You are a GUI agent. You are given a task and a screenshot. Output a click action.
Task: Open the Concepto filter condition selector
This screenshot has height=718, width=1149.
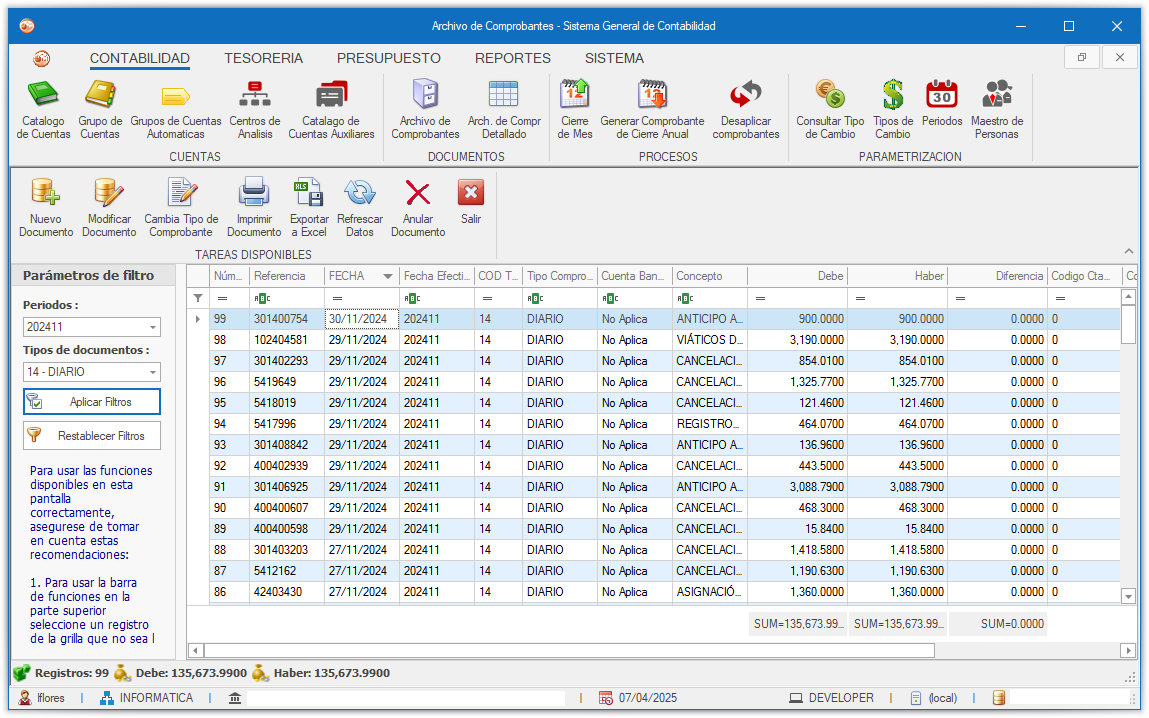pos(684,298)
